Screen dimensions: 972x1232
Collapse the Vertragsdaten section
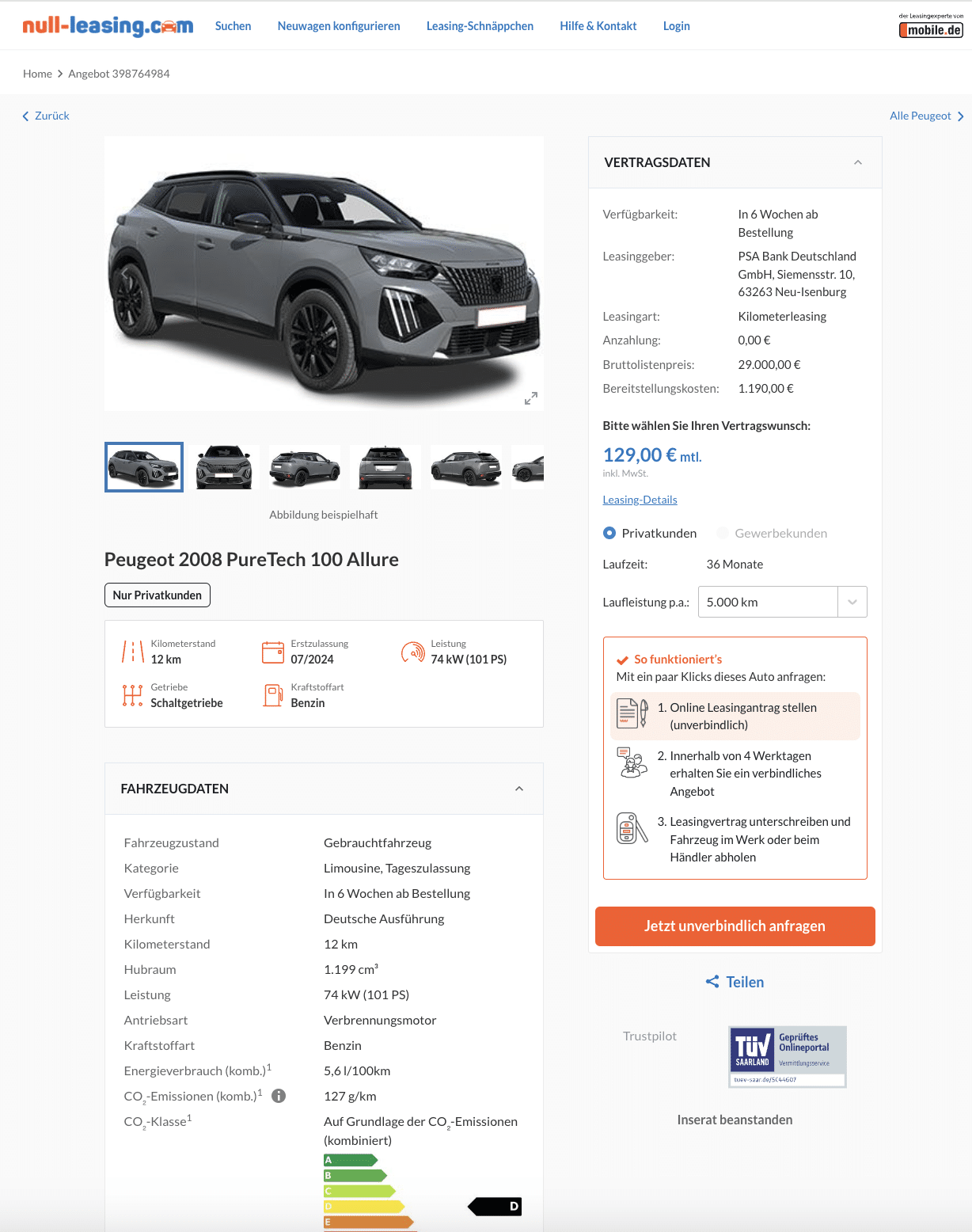tap(858, 162)
